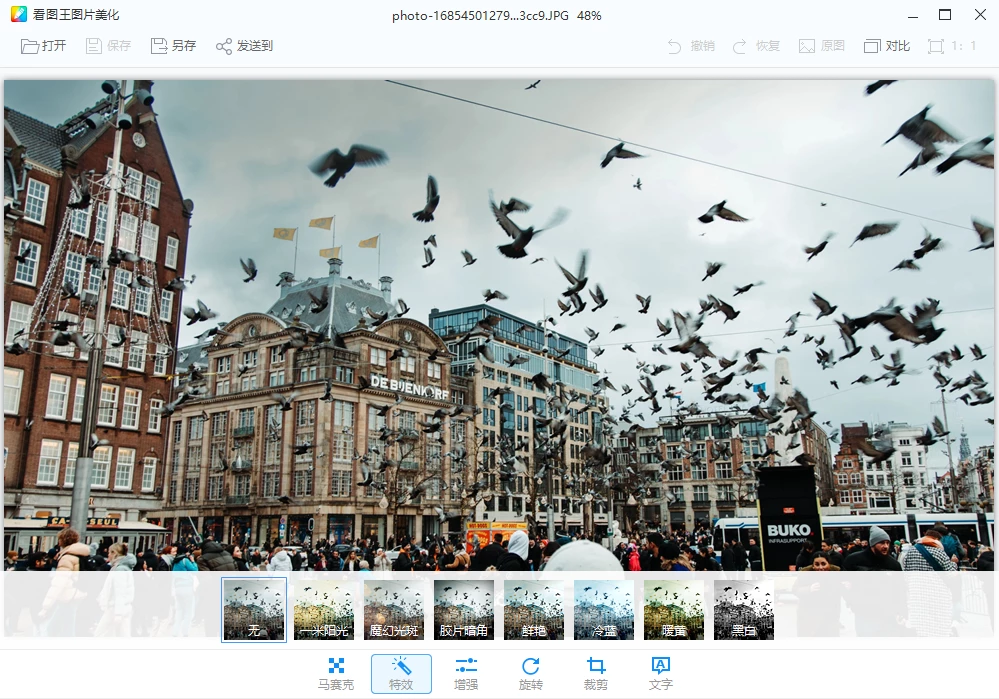Apply the 黑白 (Black & White) filter
This screenshot has width=999, height=699.
pyautogui.click(x=744, y=609)
